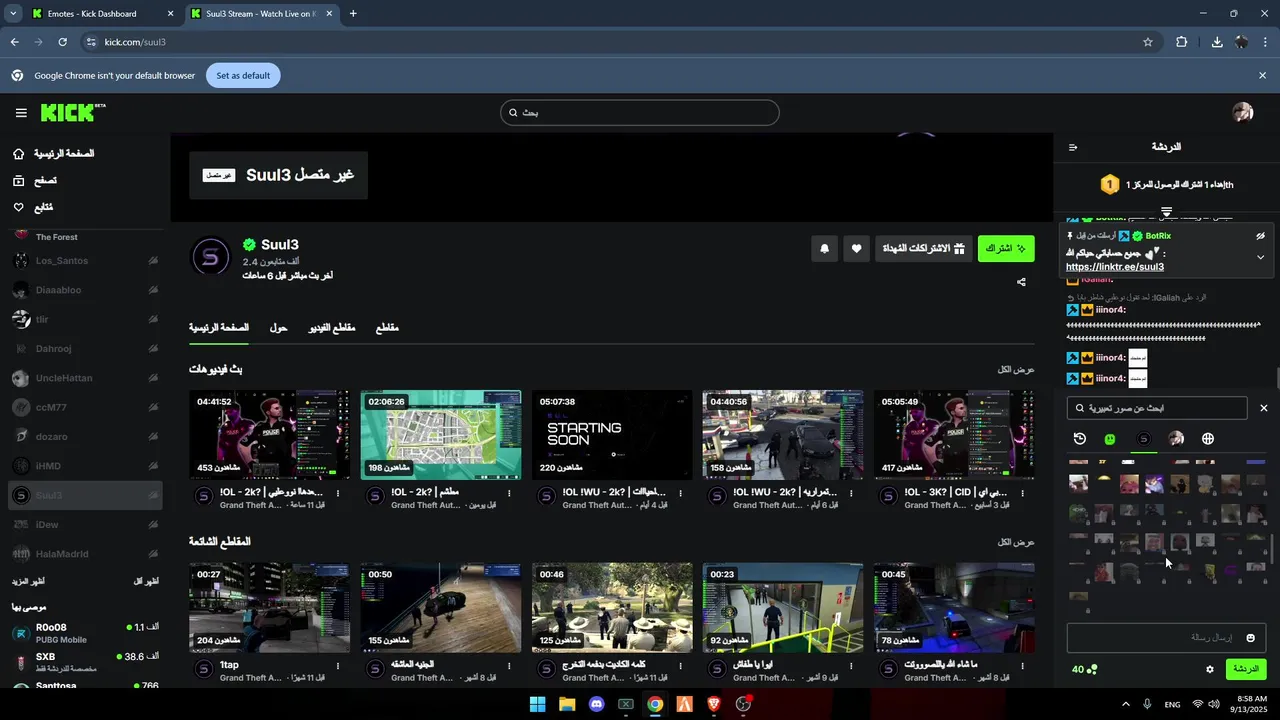The width and height of the screenshot is (1280, 720).
Task: Dismiss the default browser notification bar
Action: pyautogui.click(x=1262, y=75)
